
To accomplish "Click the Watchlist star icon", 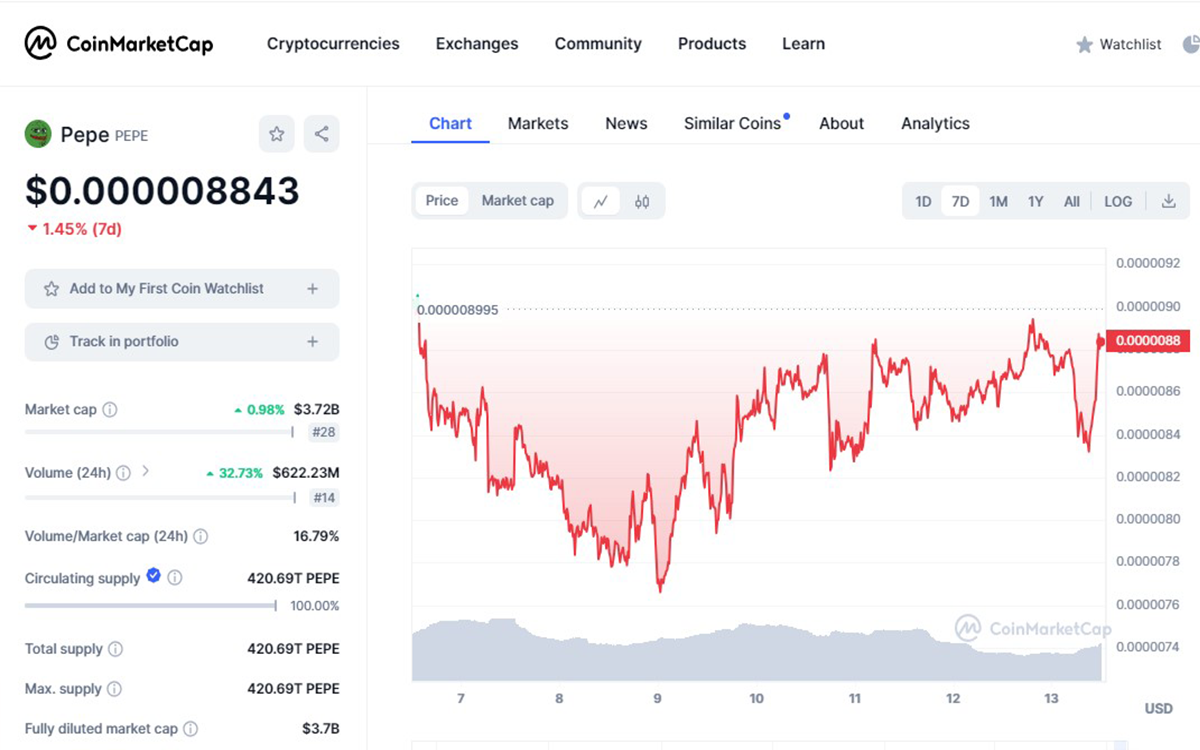I will click(1084, 45).
